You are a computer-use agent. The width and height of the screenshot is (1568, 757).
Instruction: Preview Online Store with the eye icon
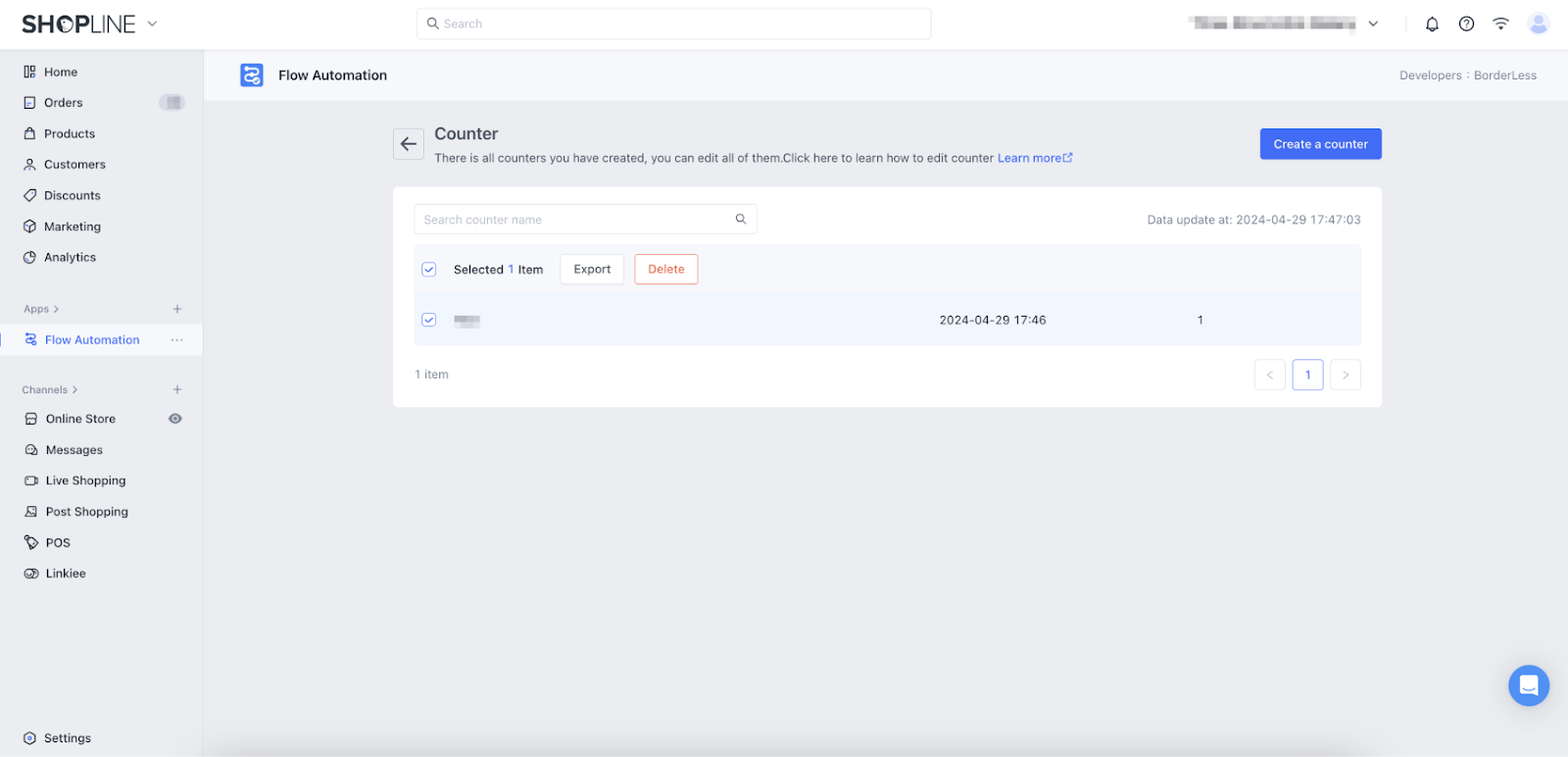point(175,419)
